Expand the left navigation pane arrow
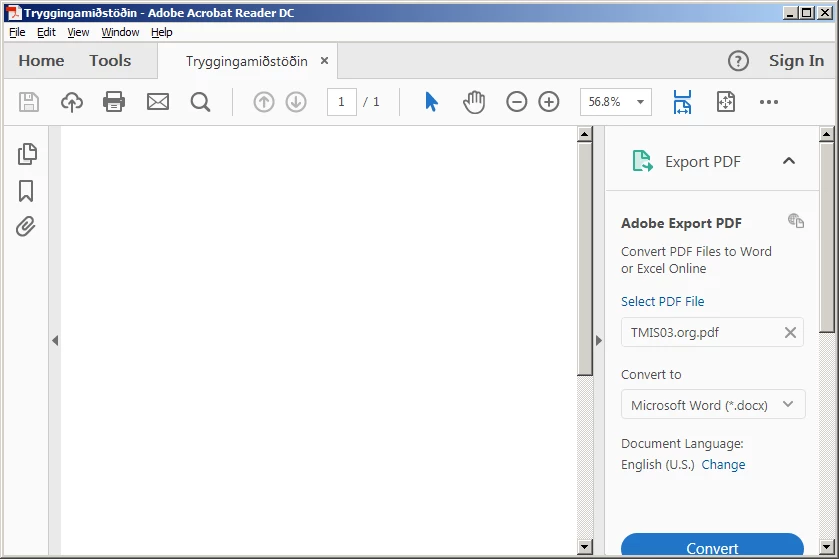839x559 pixels. 55,340
